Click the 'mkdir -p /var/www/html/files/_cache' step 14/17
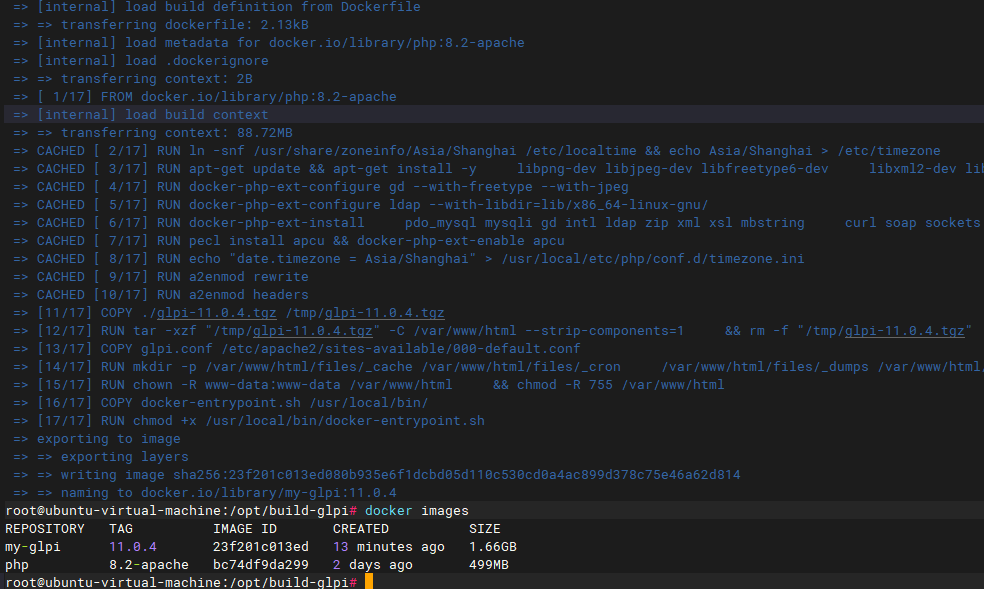This screenshot has width=984, height=589. [x=498, y=367]
